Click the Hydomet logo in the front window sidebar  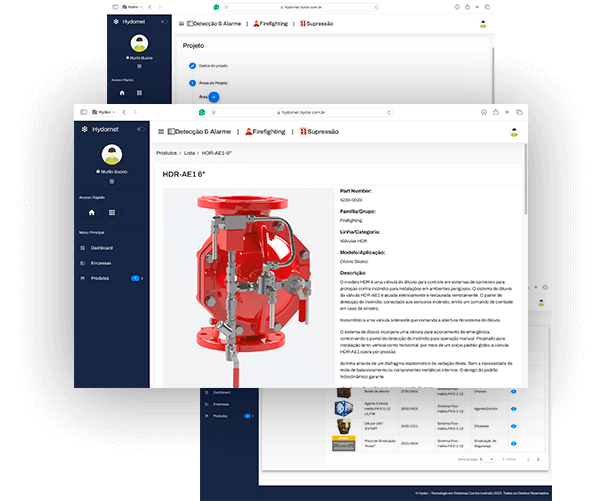tap(100, 129)
